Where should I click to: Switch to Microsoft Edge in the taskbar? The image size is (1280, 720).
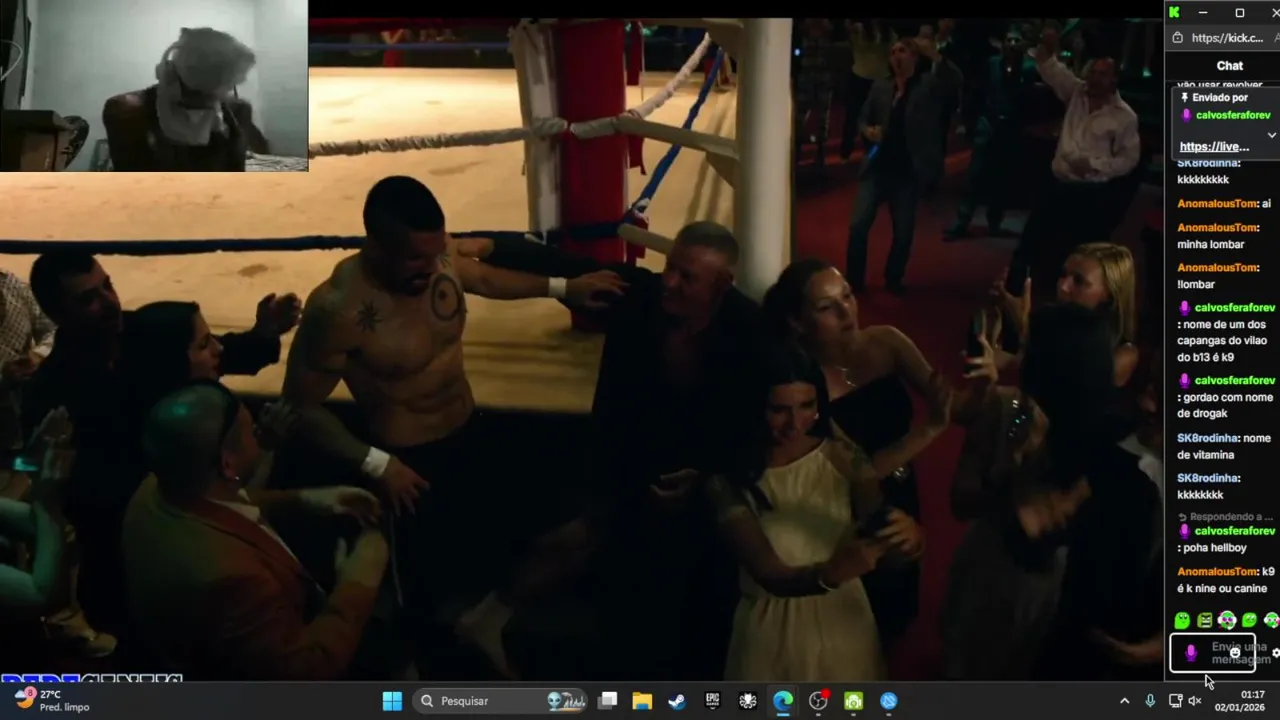click(783, 701)
